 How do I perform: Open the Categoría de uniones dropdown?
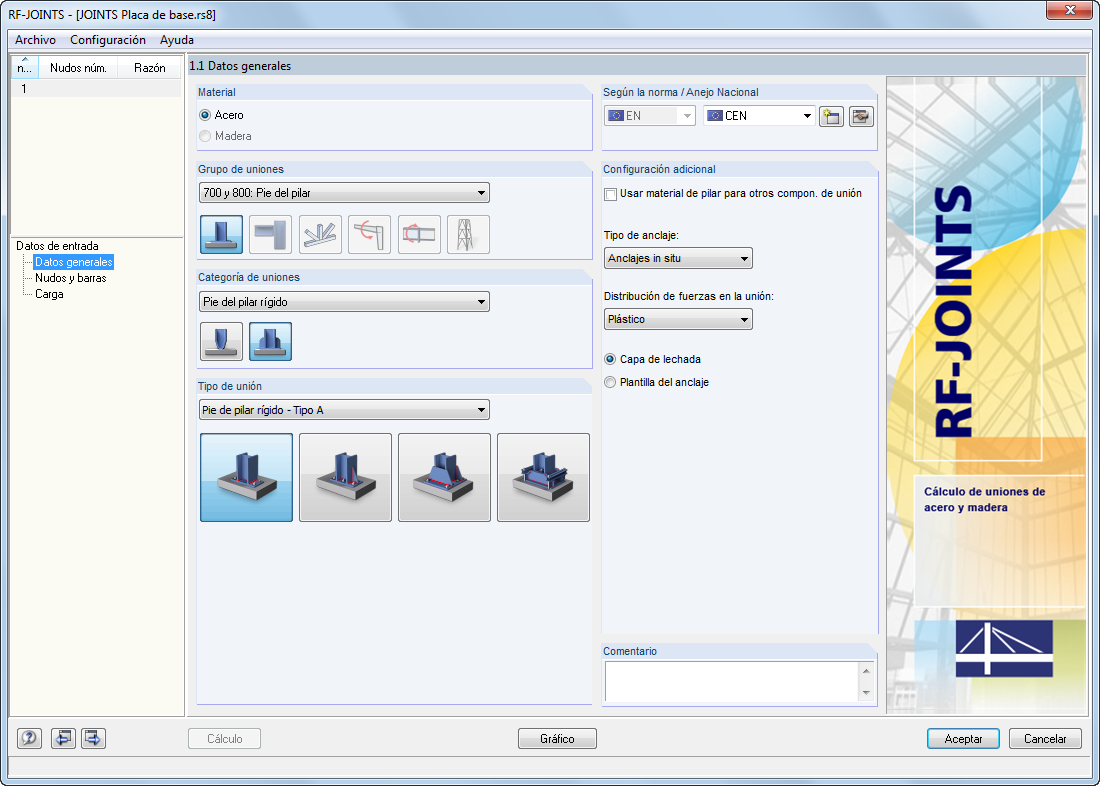pyautogui.click(x=344, y=302)
